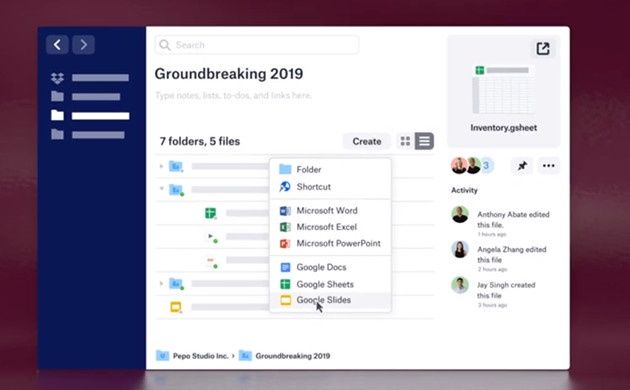Screen dimensions: 630x390
Task: Click the Create button
Action: (366, 141)
